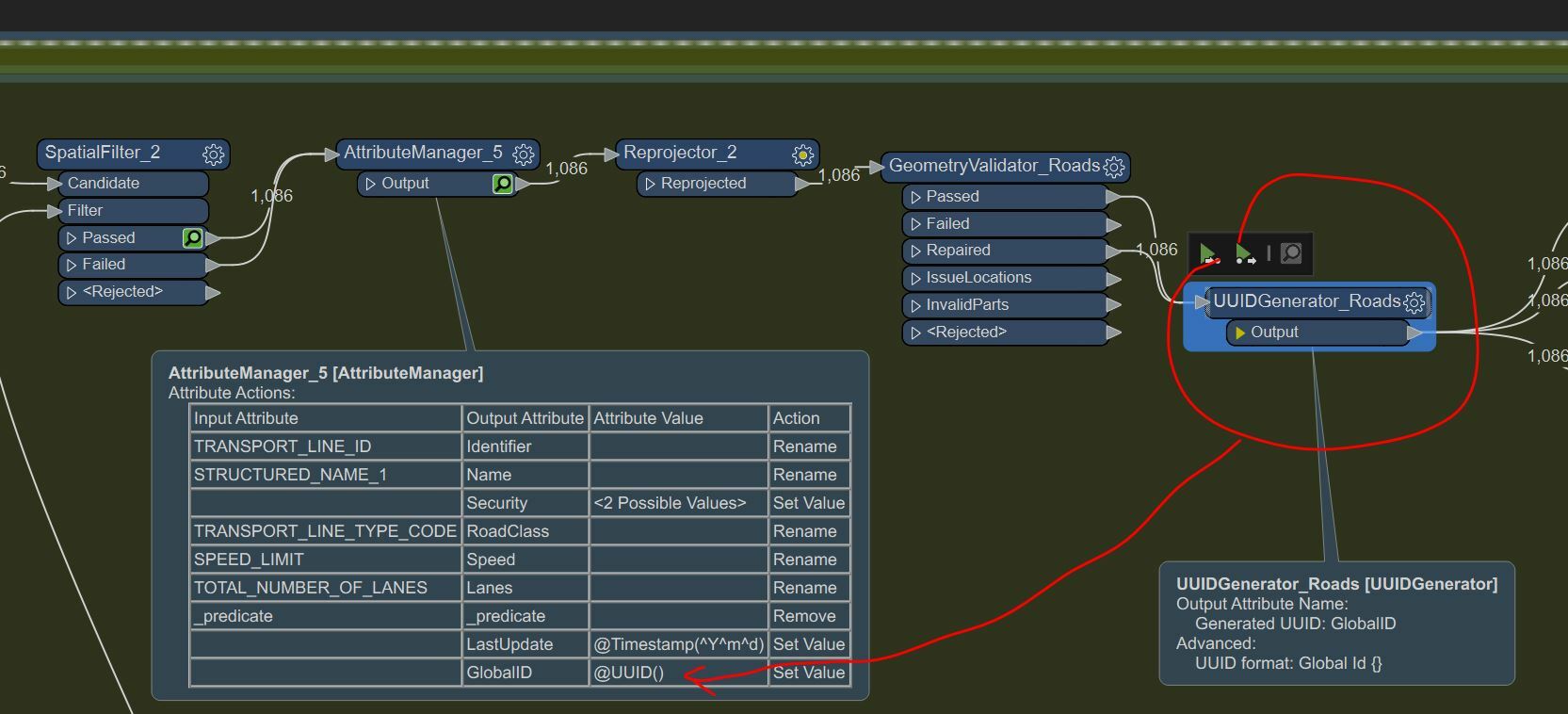Screen dimensions: 1568x714
Task: Click 'Generated UUID: GlobalID' annotation line
Action: click(1295, 624)
